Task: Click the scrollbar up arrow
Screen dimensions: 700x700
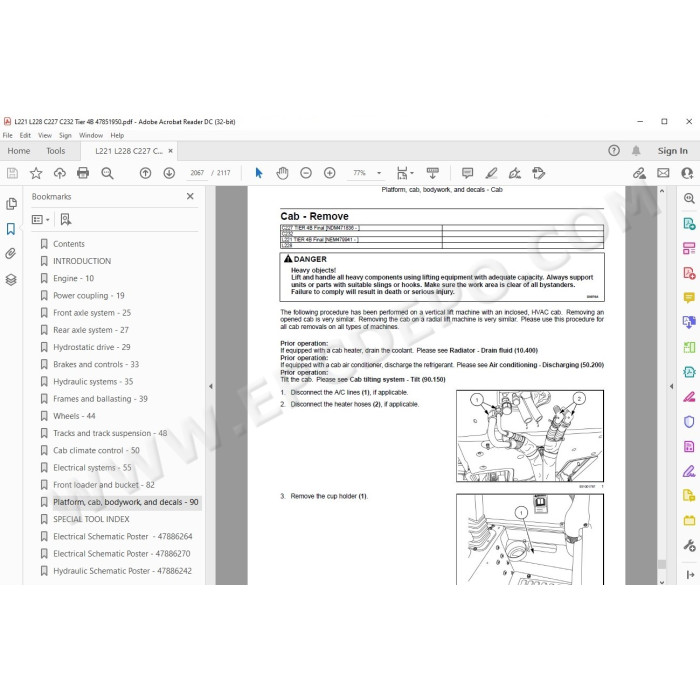Action: [662, 191]
